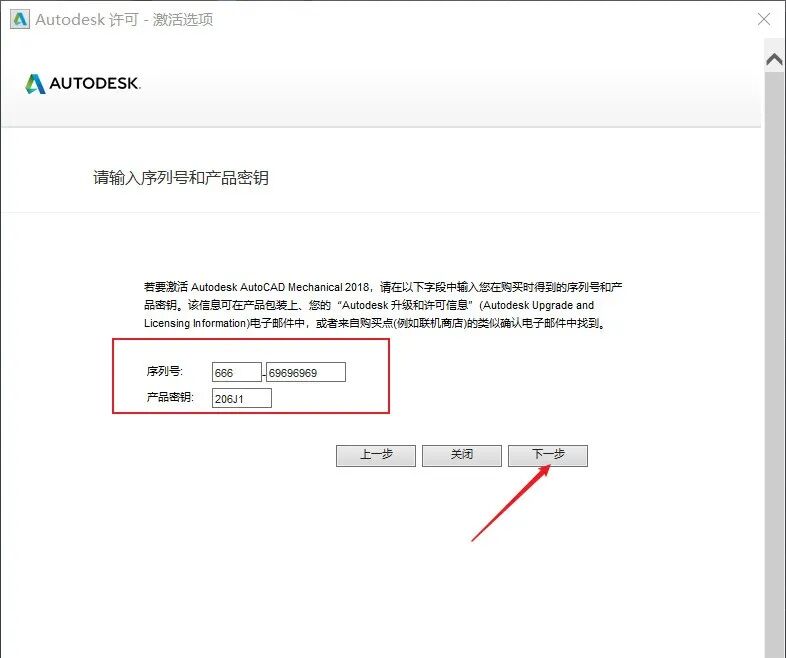The height and width of the screenshot is (658, 786).
Task: Focus the product key field 206J1
Action: 242,398
